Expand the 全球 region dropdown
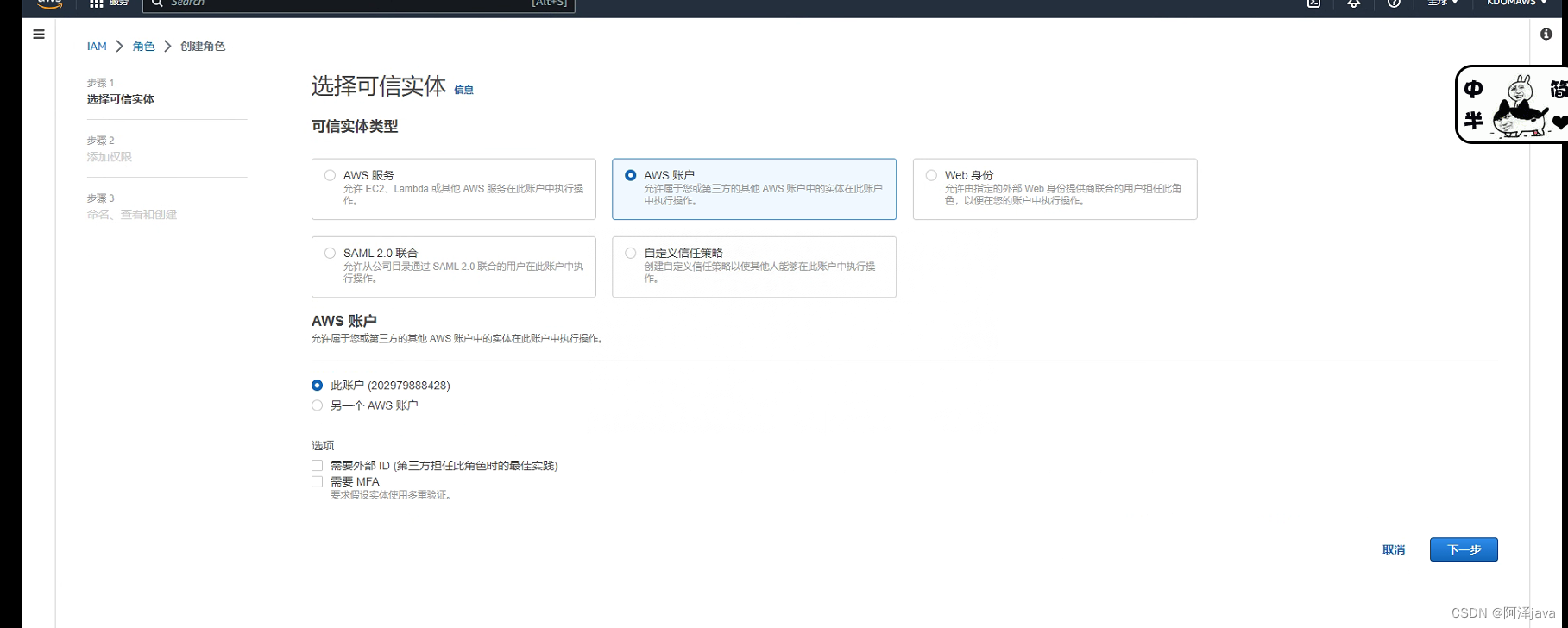This screenshot has height=628, width=1568. pyautogui.click(x=1443, y=3)
